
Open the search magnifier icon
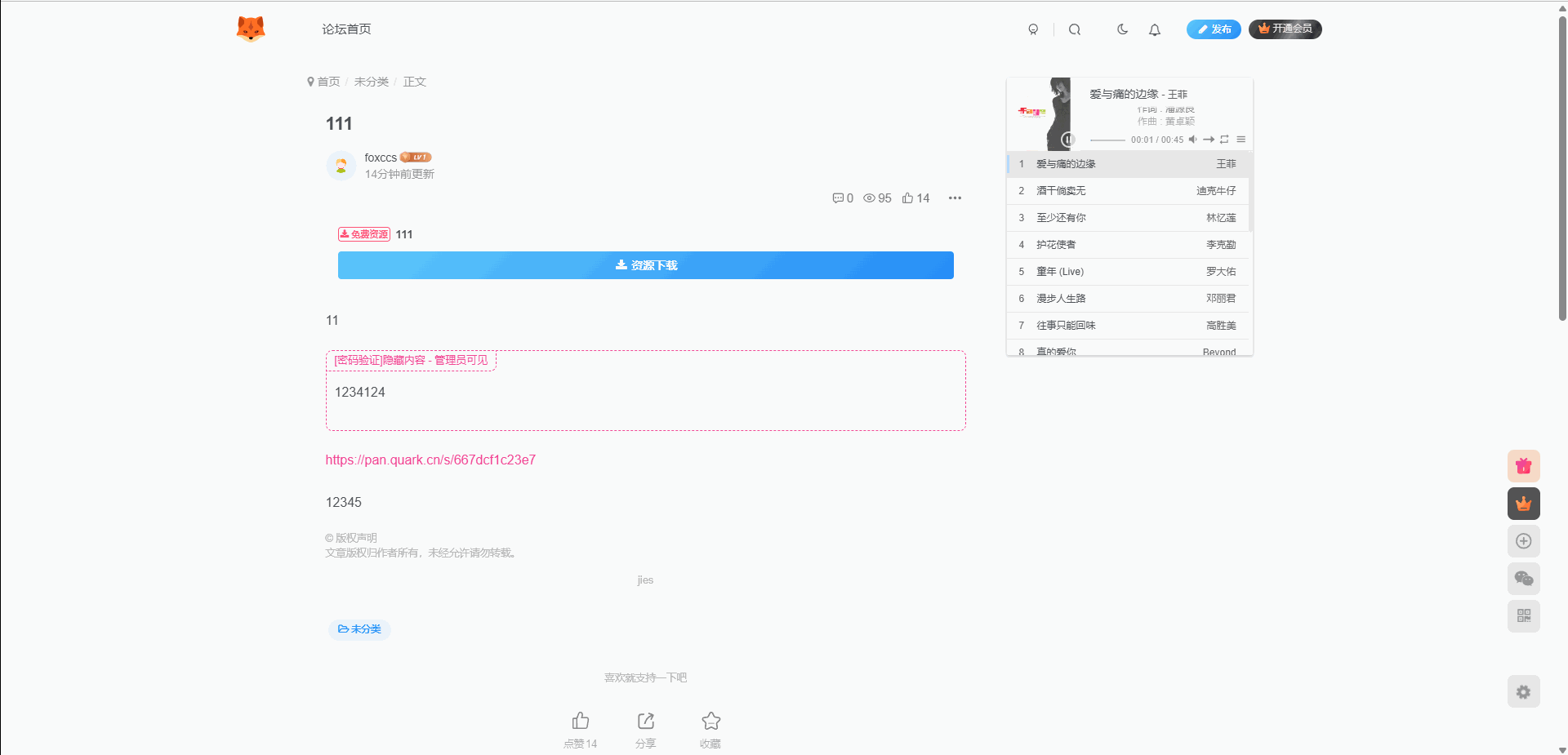[x=1075, y=29]
